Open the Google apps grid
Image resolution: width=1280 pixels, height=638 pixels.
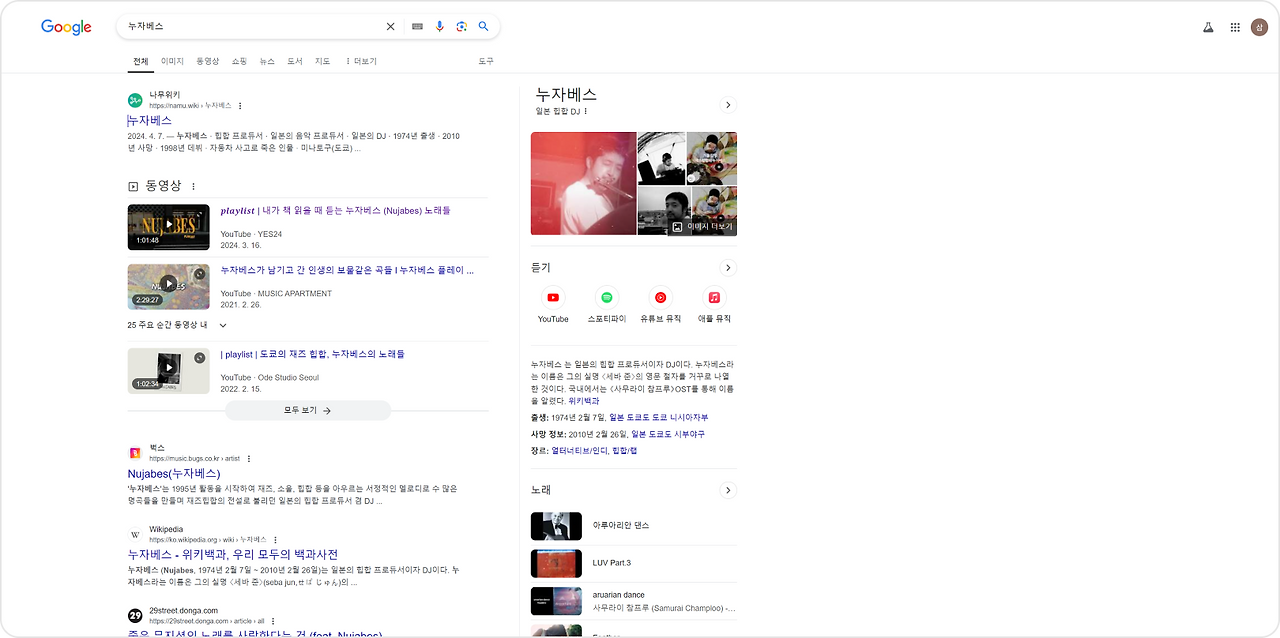pos(1235,27)
